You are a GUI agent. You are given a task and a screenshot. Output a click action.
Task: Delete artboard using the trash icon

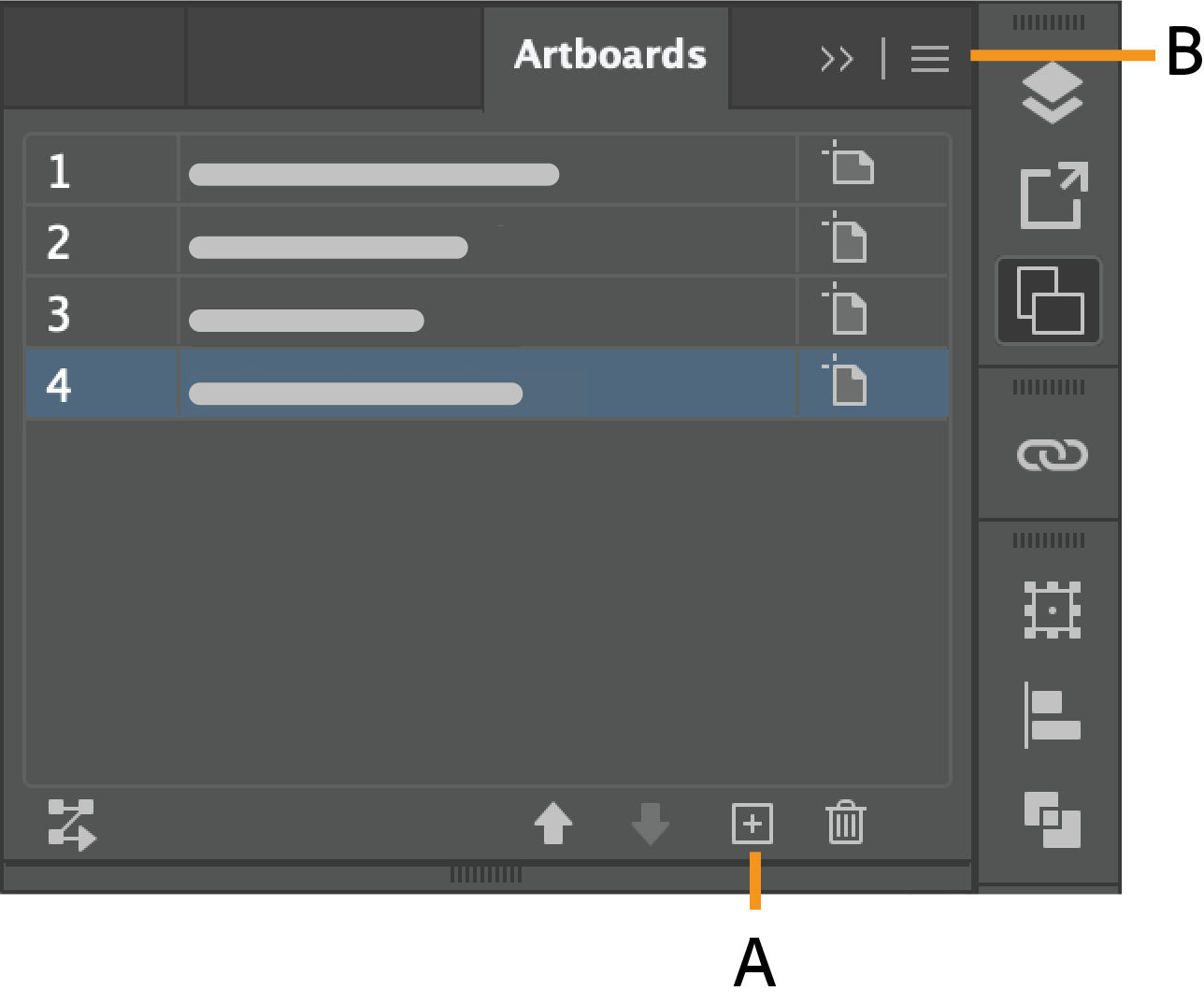845,823
